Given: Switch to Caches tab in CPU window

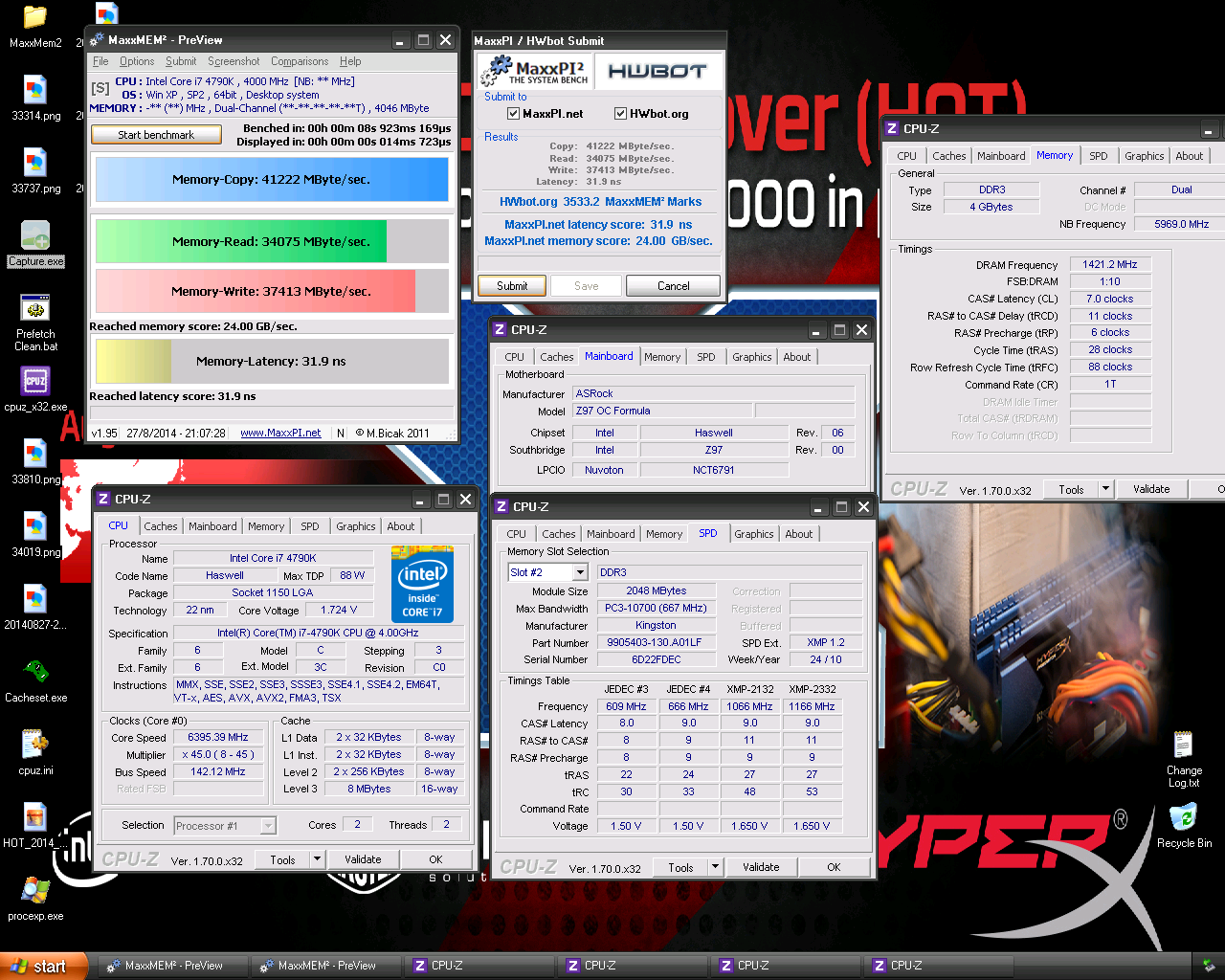Looking at the screenshot, I should point(161,526).
